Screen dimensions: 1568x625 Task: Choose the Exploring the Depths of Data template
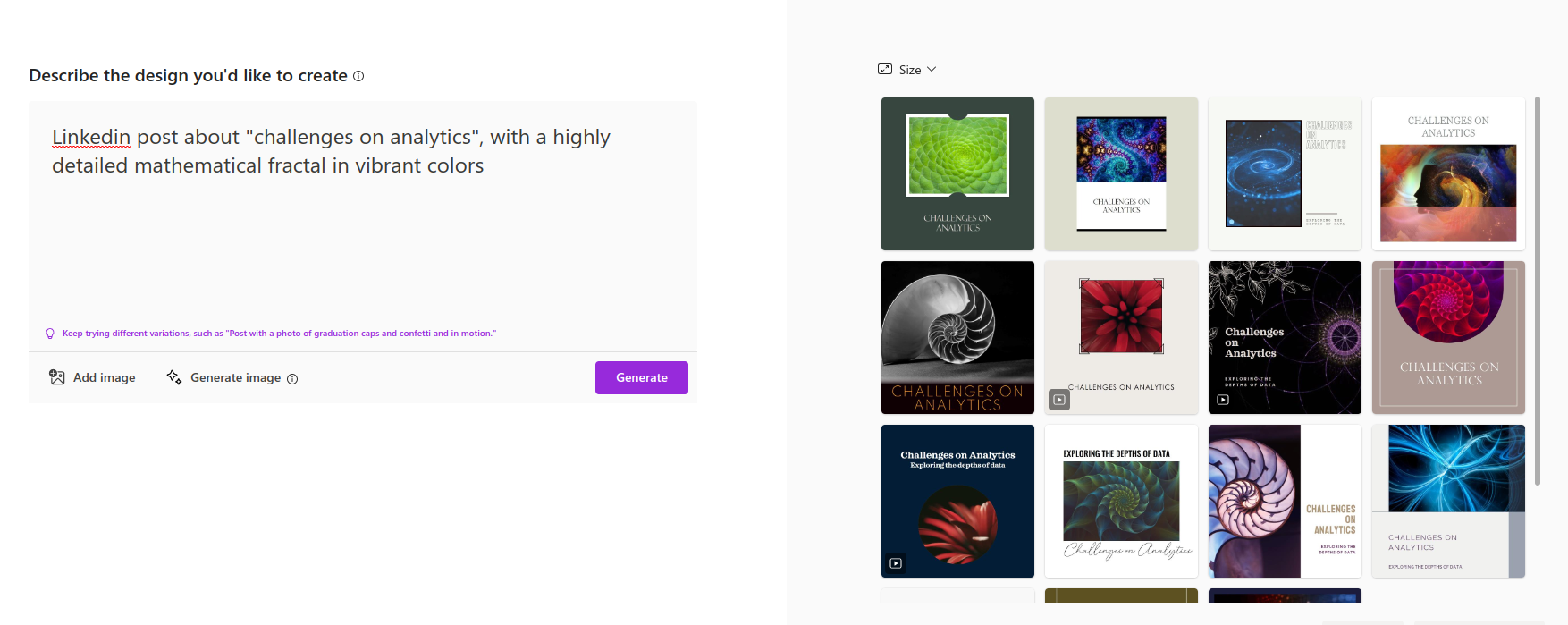point(1121,501)
